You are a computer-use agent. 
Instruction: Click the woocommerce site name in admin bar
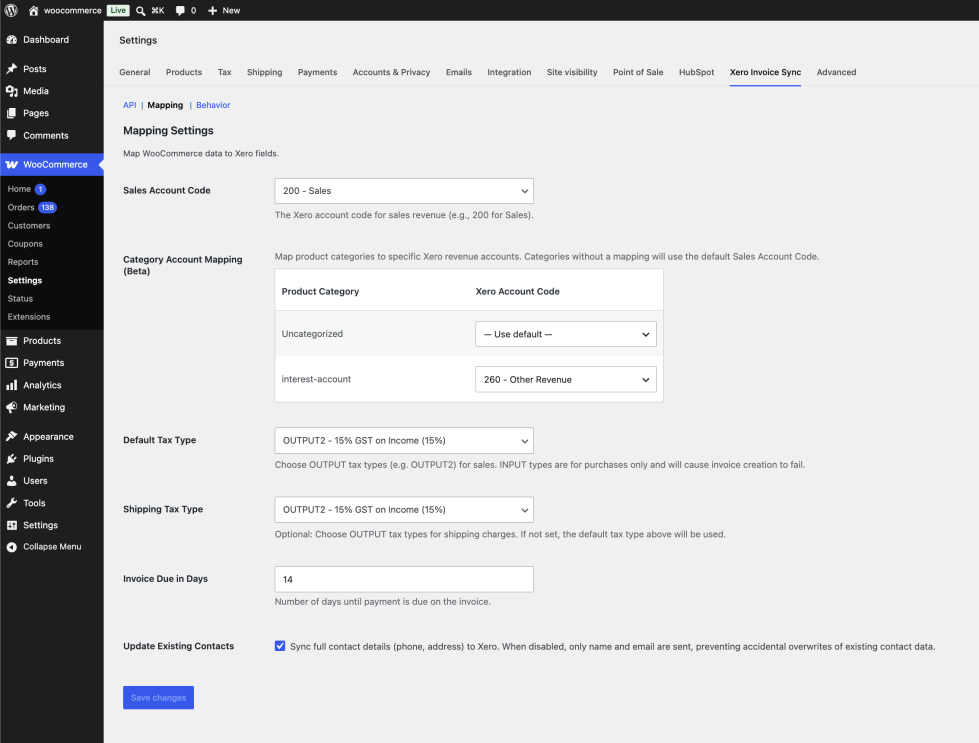[x=72, y=11]
